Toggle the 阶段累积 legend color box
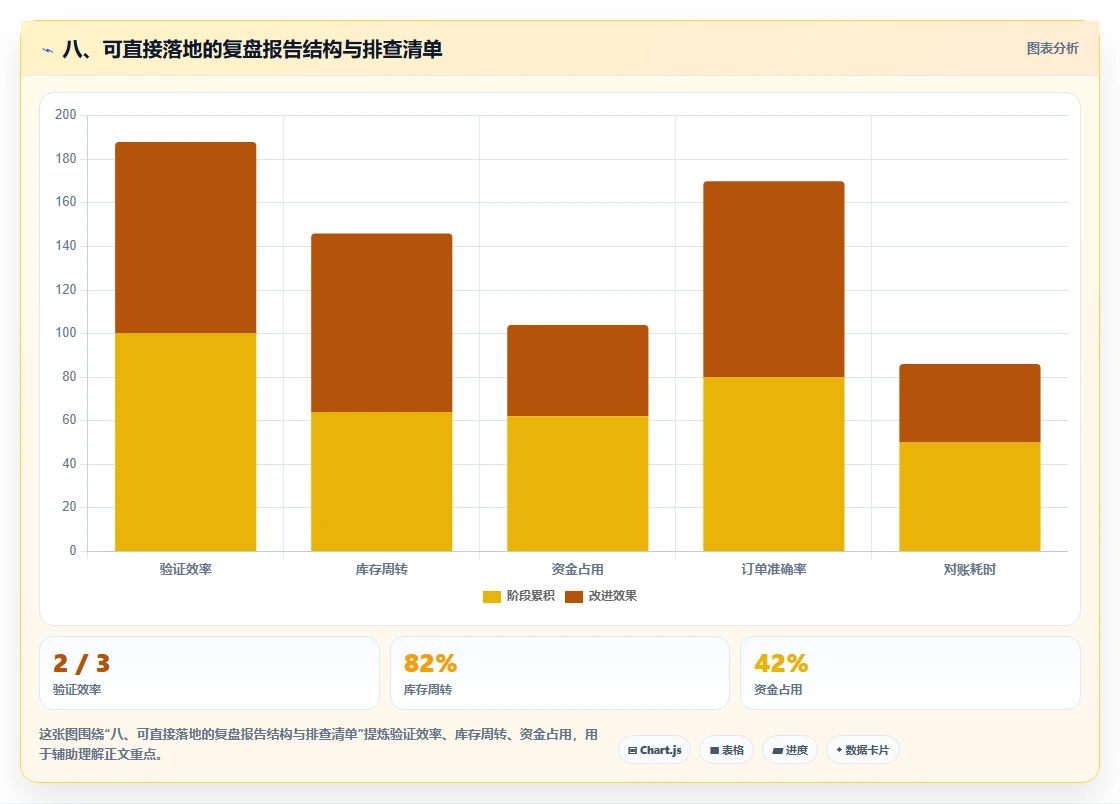 tap(491, 596)
